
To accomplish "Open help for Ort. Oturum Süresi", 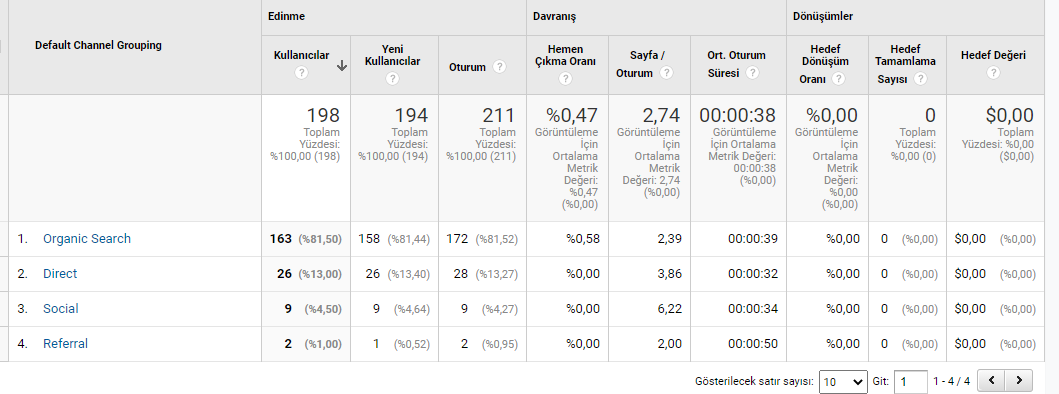I will tap(752, 73).
